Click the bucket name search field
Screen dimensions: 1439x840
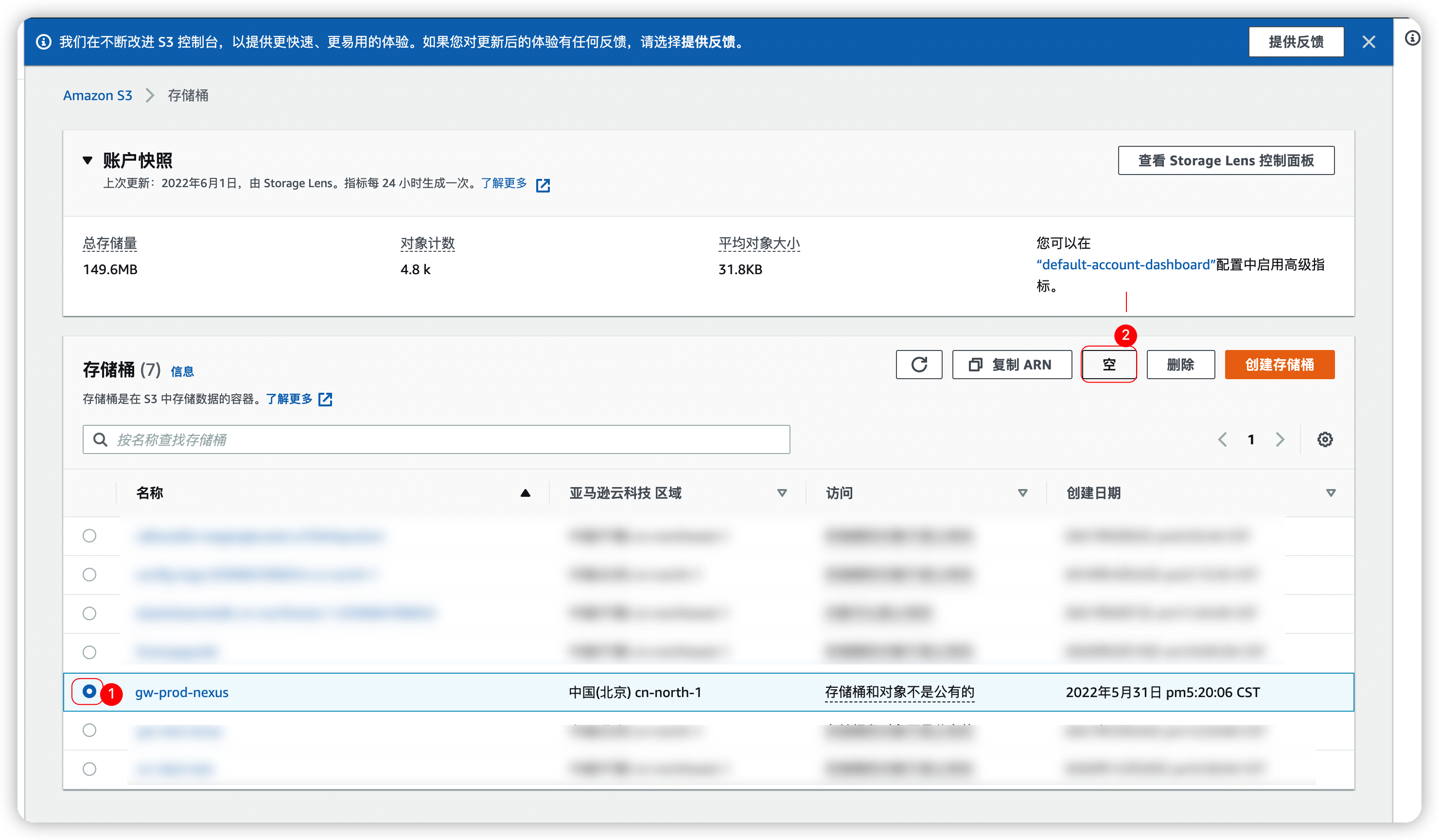click(x=436, y=439)
